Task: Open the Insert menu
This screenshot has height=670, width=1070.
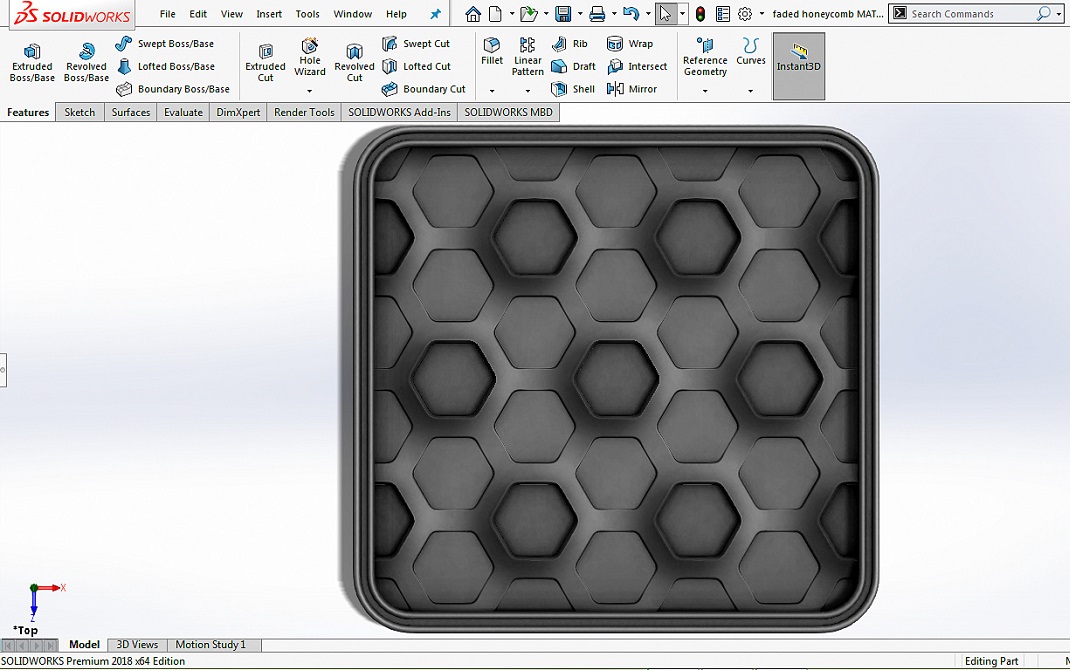Action: click(269, 14)
